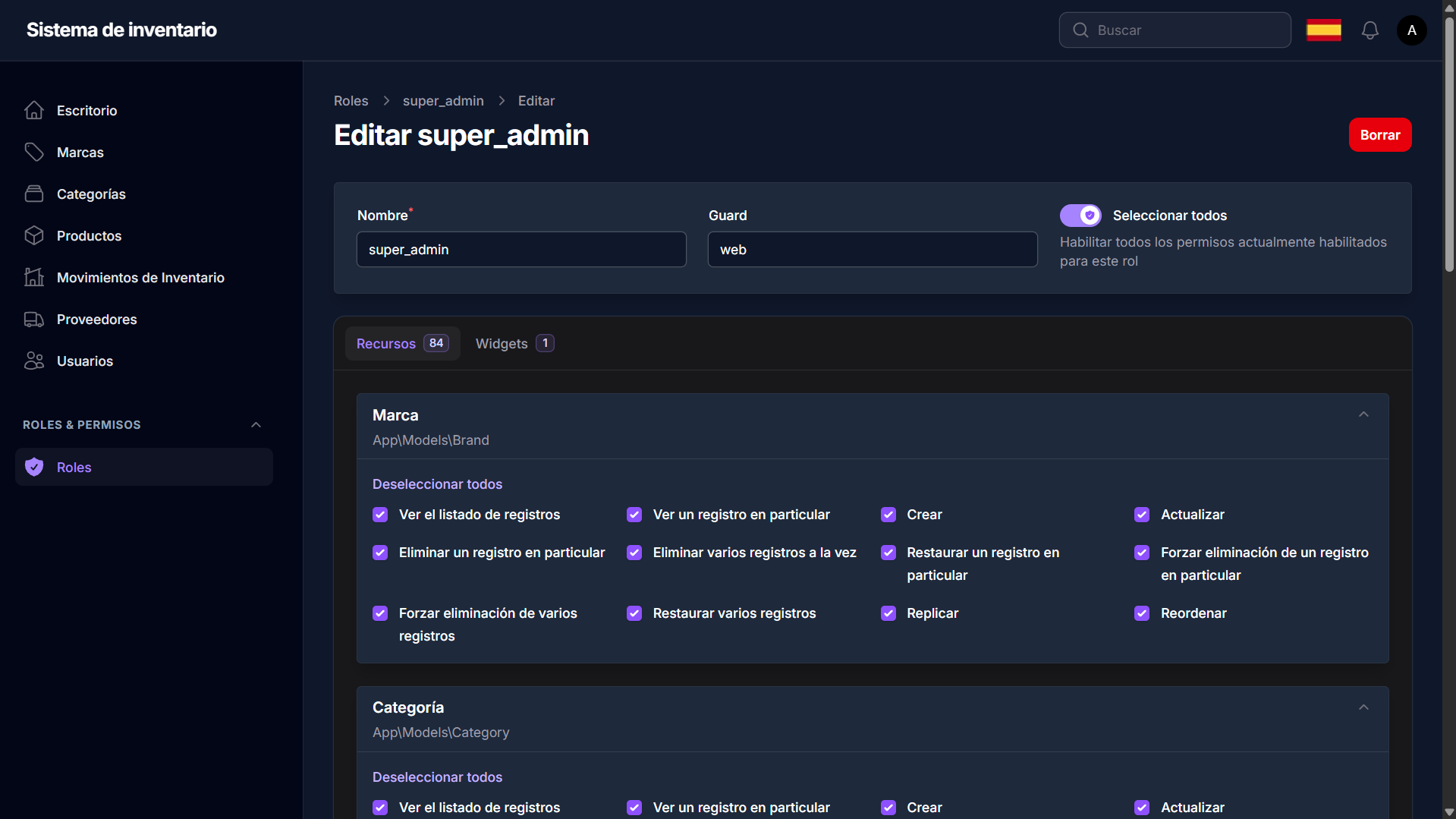Focus the Nombre input field

tap(521, 250)
